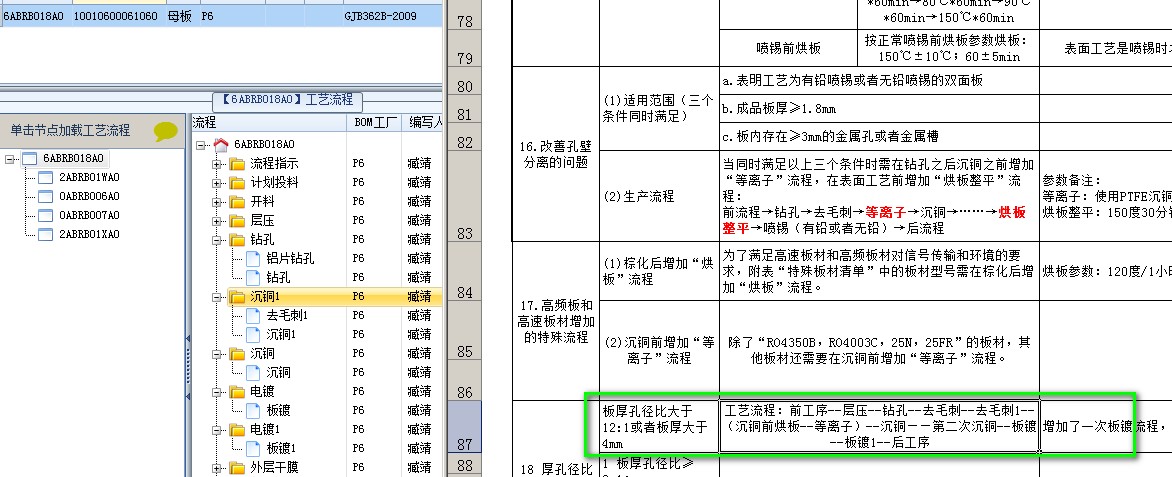The width and height of the screenshot is (1172, 477).
Task: Click cell c.板内存在≥3mm的金属孔或者金属槽
Action: tap(879, 136)
